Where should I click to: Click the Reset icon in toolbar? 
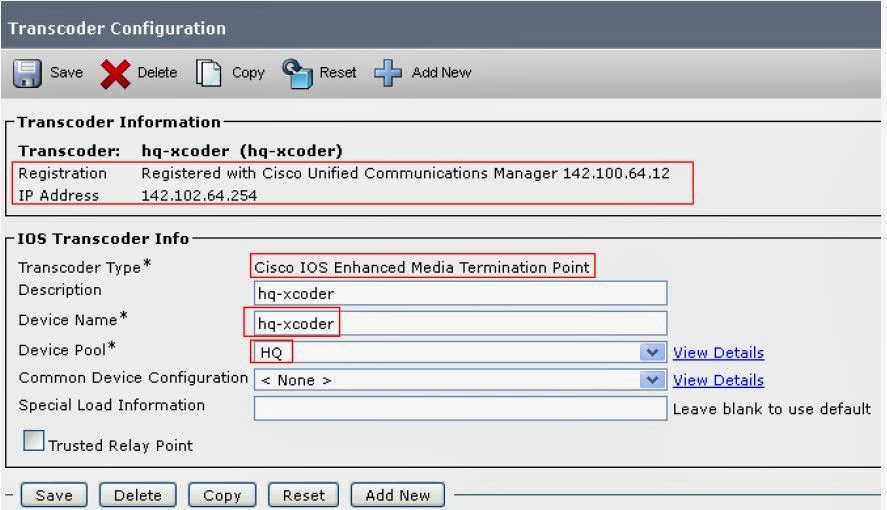point(298,74)
